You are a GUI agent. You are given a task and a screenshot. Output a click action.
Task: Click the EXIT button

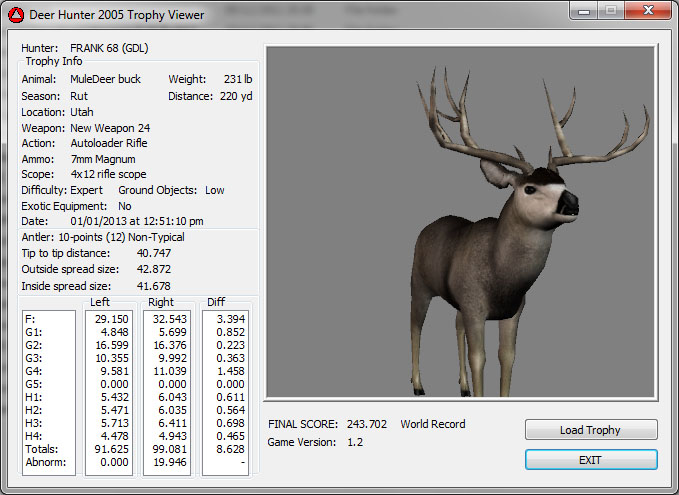[x=591, y=459]
